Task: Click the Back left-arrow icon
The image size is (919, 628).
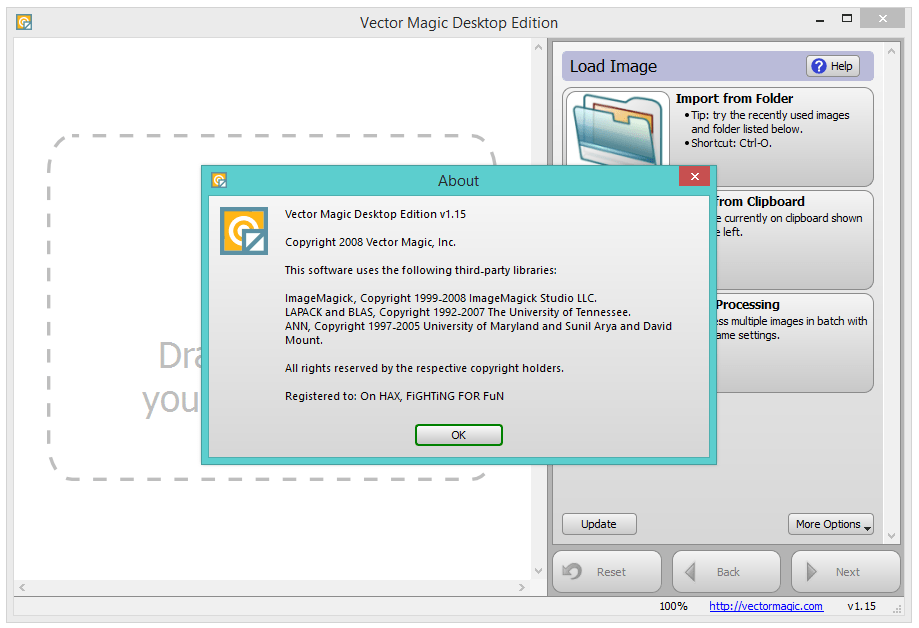Action: (x=691, y=571)
